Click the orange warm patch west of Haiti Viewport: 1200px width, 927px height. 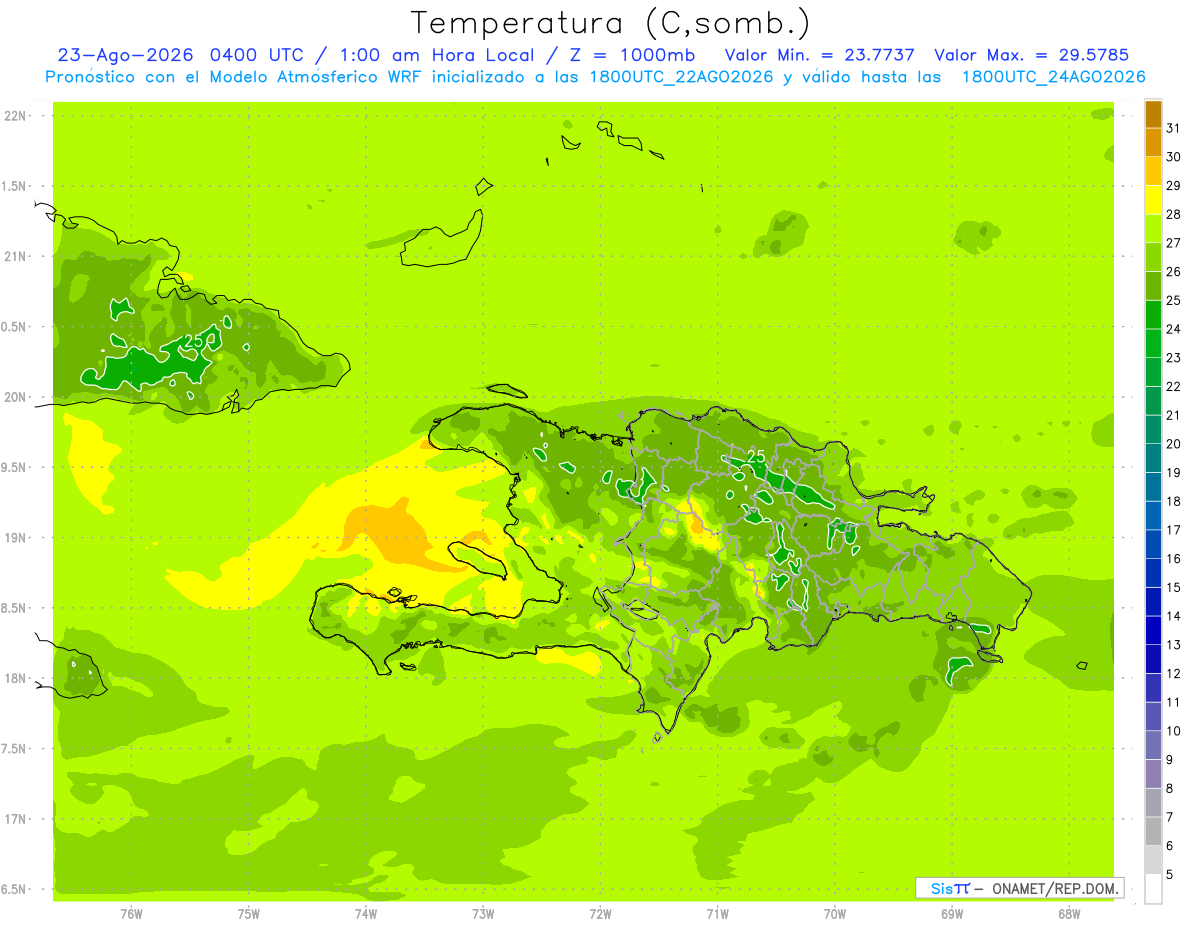[392, 532]
